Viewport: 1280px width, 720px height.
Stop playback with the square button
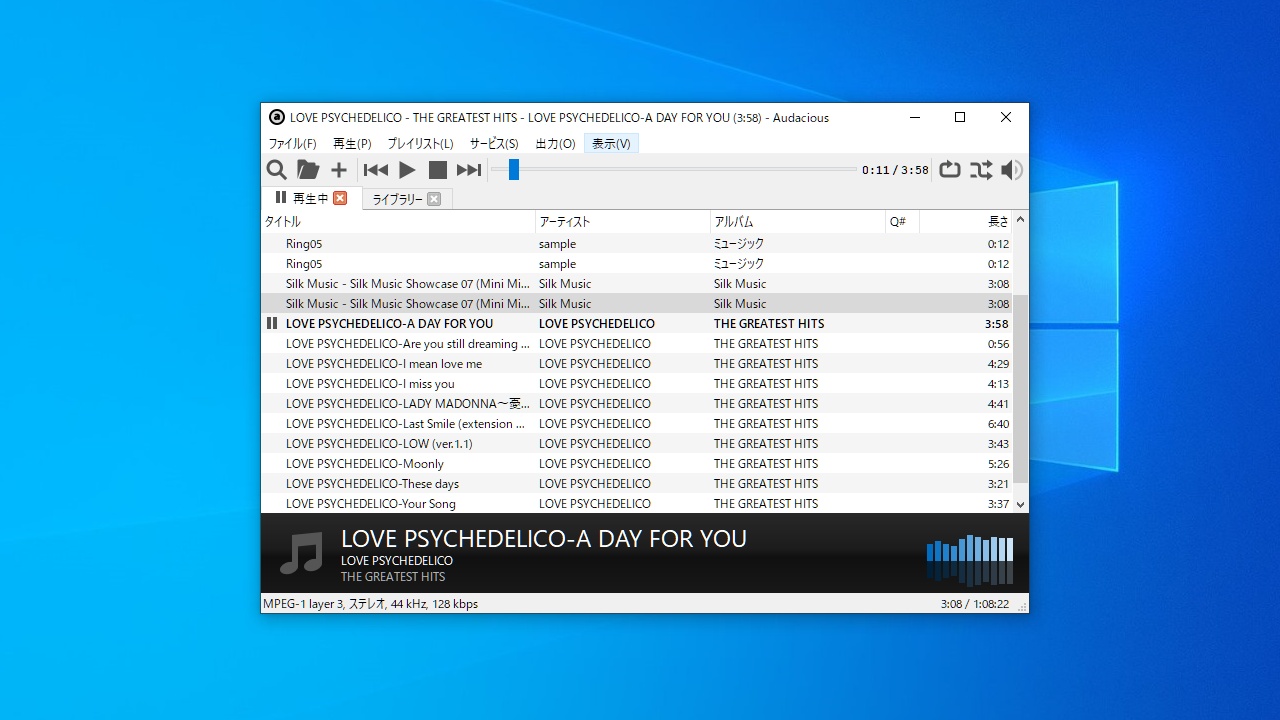[437, 170]
